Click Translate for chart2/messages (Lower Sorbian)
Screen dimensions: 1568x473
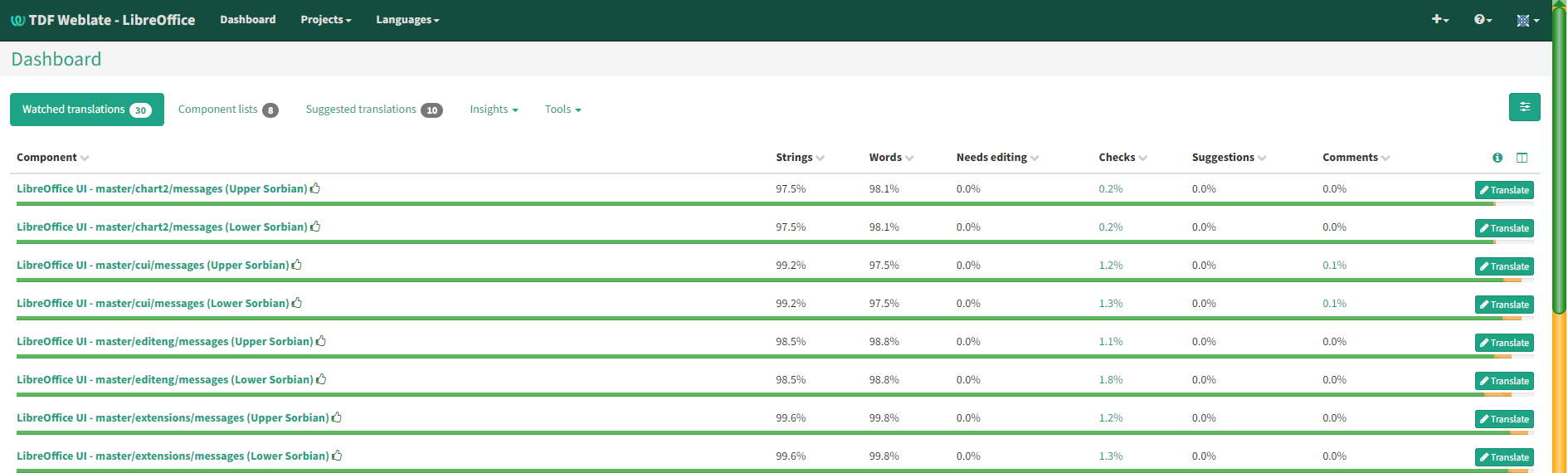pyautogui.click(x=1504, y=228)
